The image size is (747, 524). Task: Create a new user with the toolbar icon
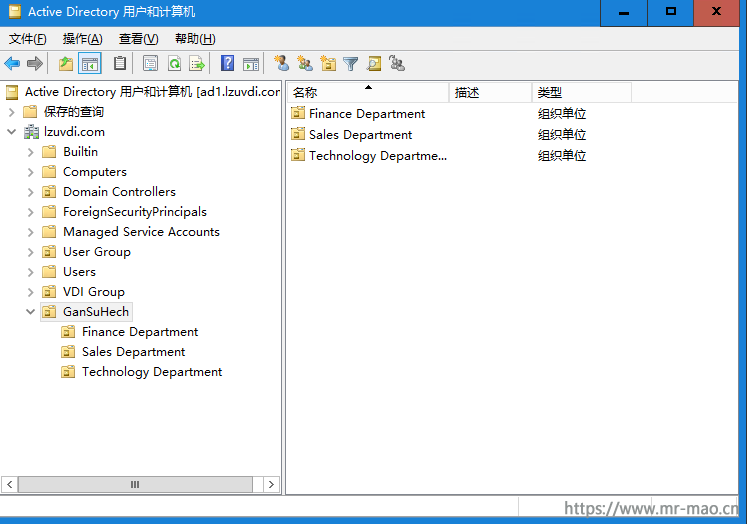[x=282, y=63]
